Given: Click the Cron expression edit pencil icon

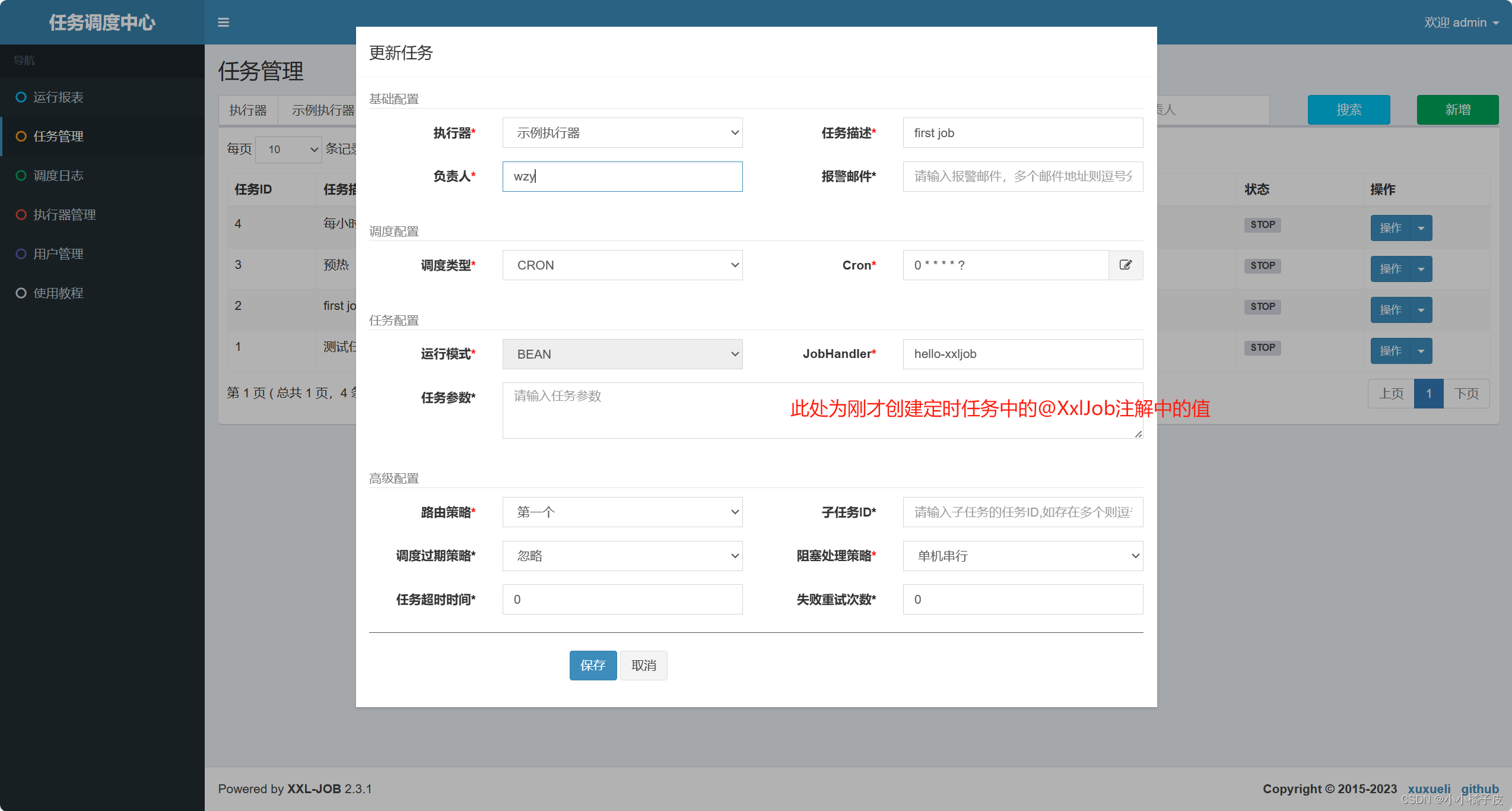Looking at the screenshot, I should click(x=1126, y=265).
